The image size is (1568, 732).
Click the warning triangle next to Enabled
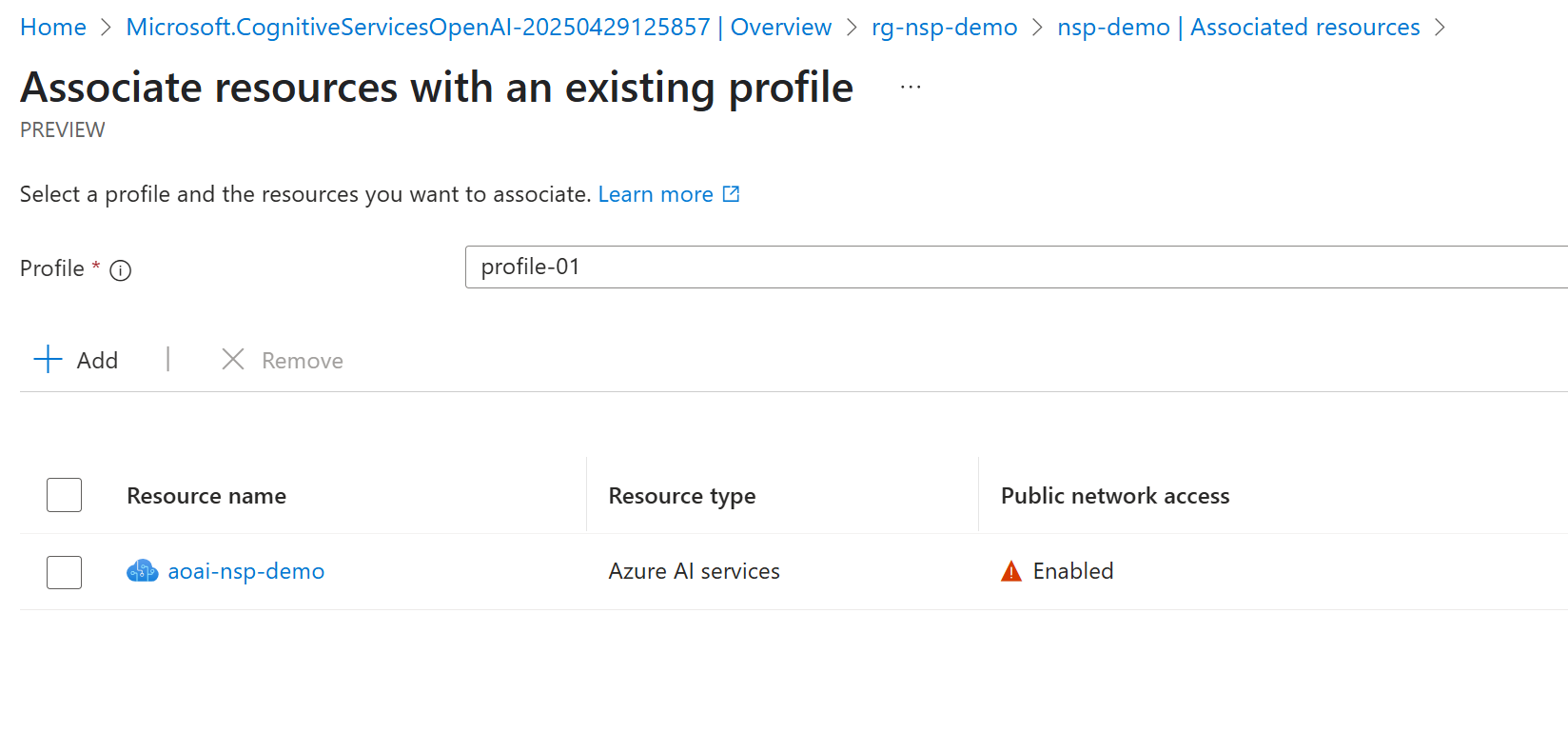tap(1011, 571)
